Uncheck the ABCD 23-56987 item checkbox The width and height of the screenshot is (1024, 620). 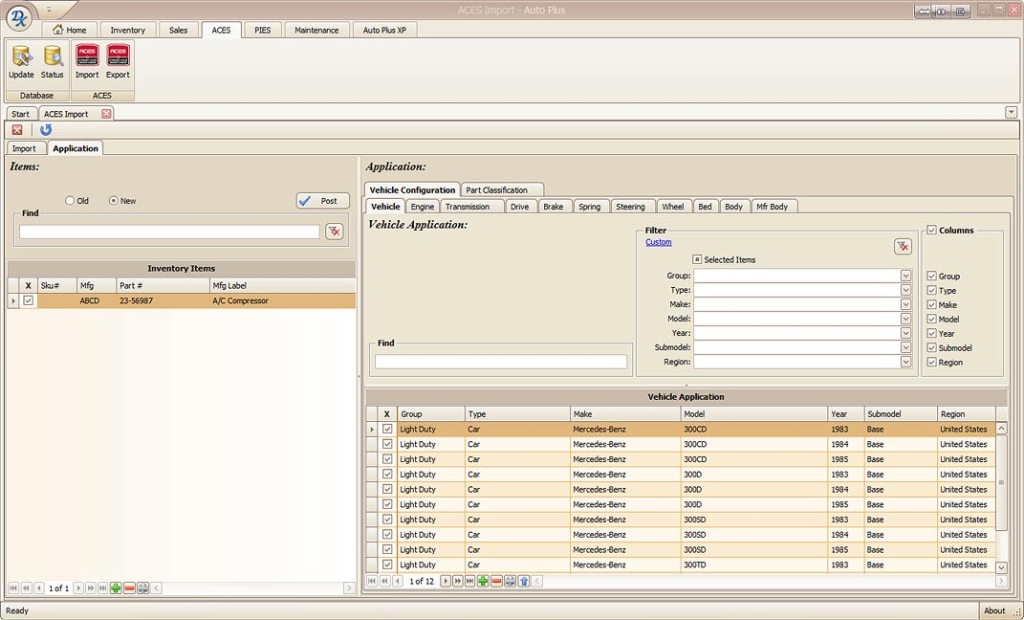(28, 301)
